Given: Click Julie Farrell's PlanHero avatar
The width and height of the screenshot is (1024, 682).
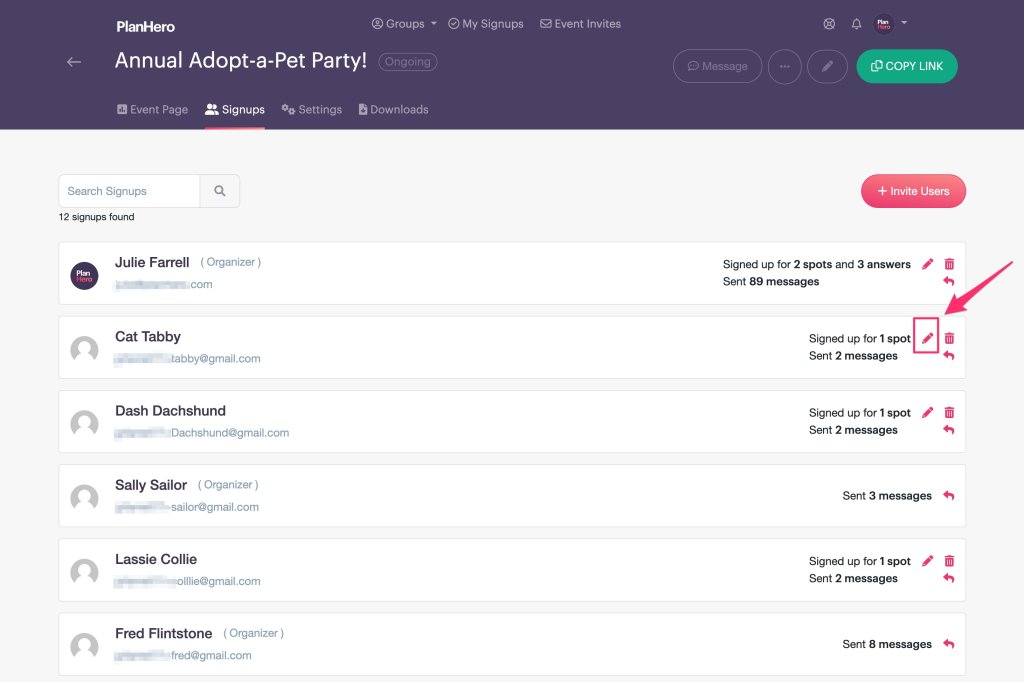Looking at the screenshot, I should pyautogui.click(x=84, y=276).
